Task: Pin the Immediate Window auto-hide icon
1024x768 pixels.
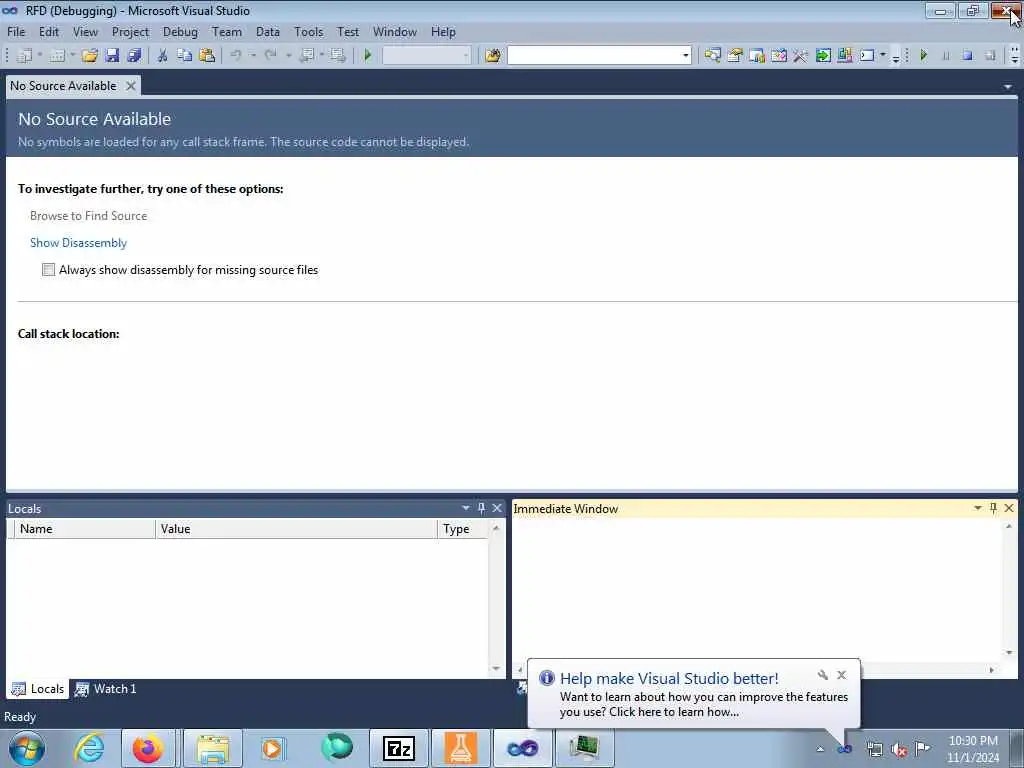Action: point(993,508)
